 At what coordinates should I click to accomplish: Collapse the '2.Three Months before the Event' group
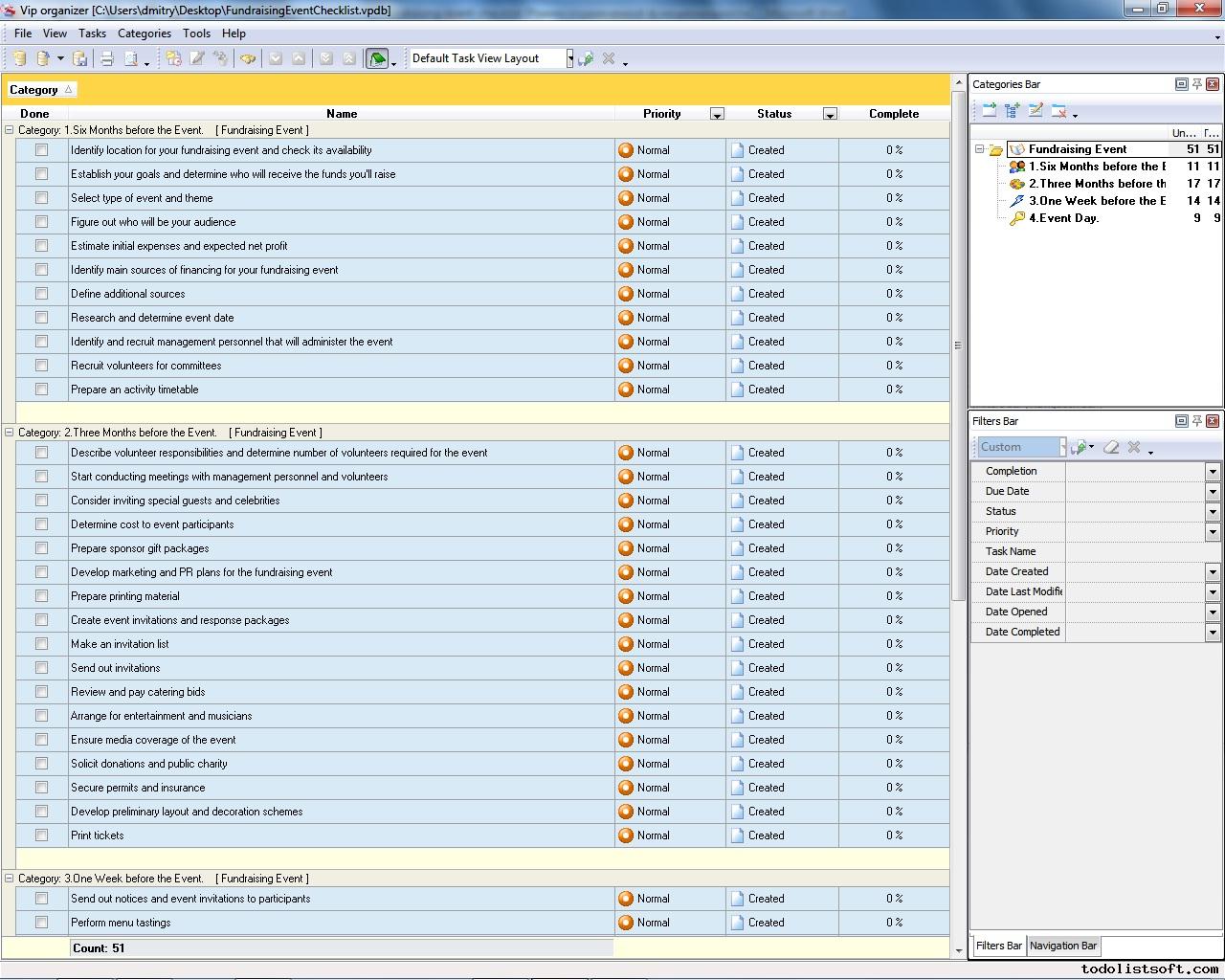coord(10,433)
